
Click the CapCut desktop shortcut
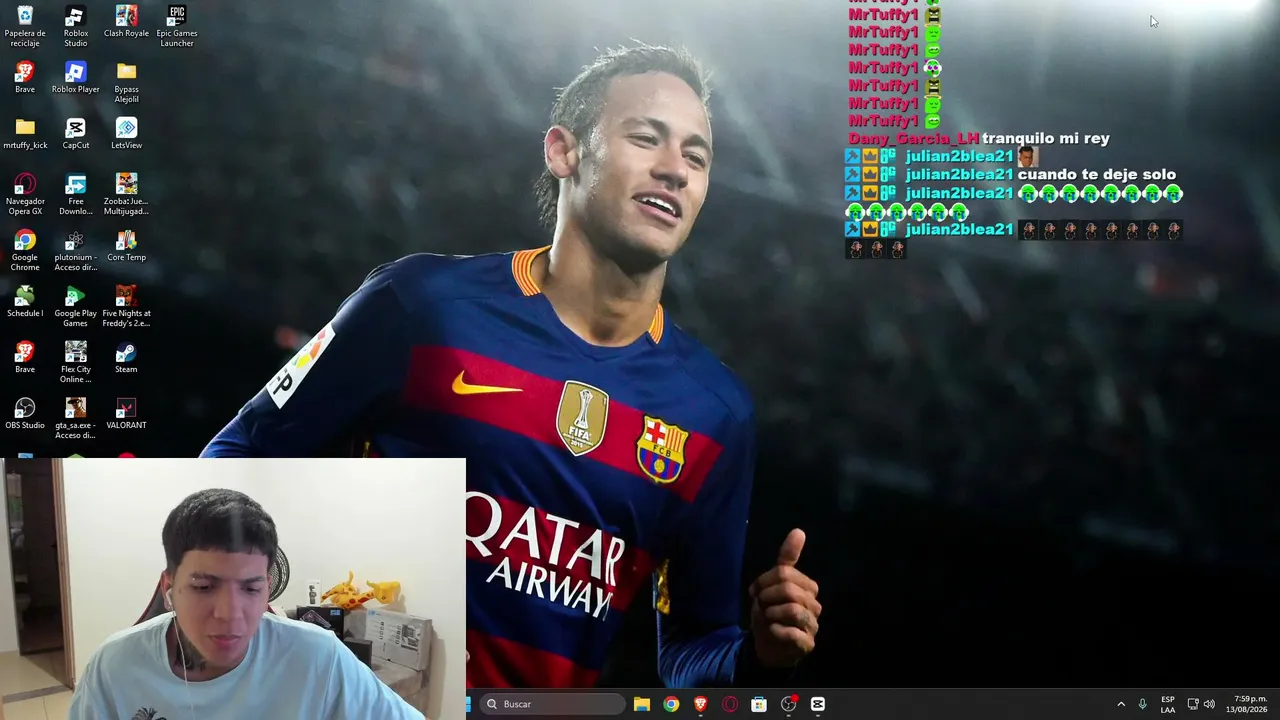click(75, 133)
